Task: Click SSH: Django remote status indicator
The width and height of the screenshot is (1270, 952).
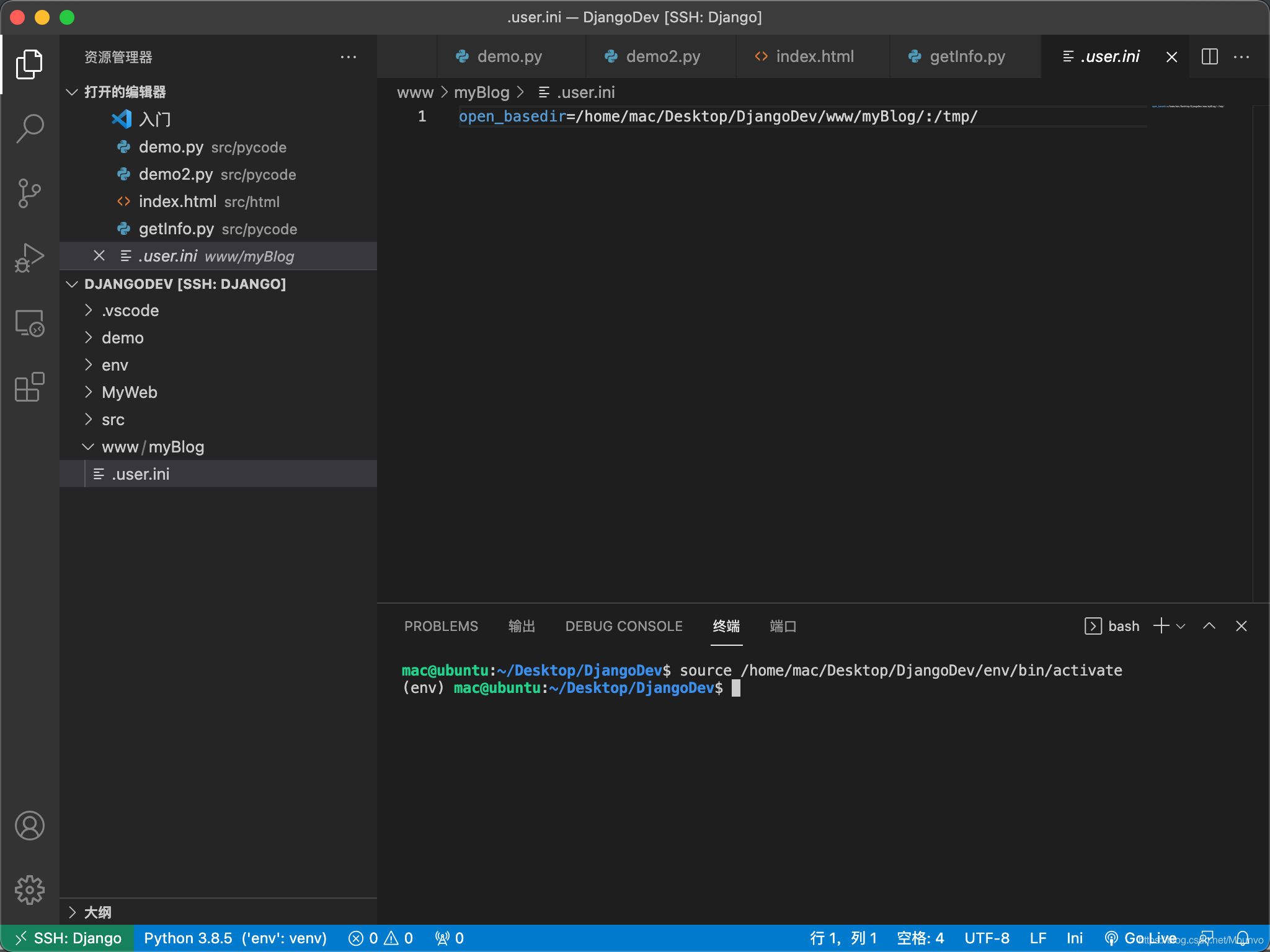Action: [x=67, y=938]
